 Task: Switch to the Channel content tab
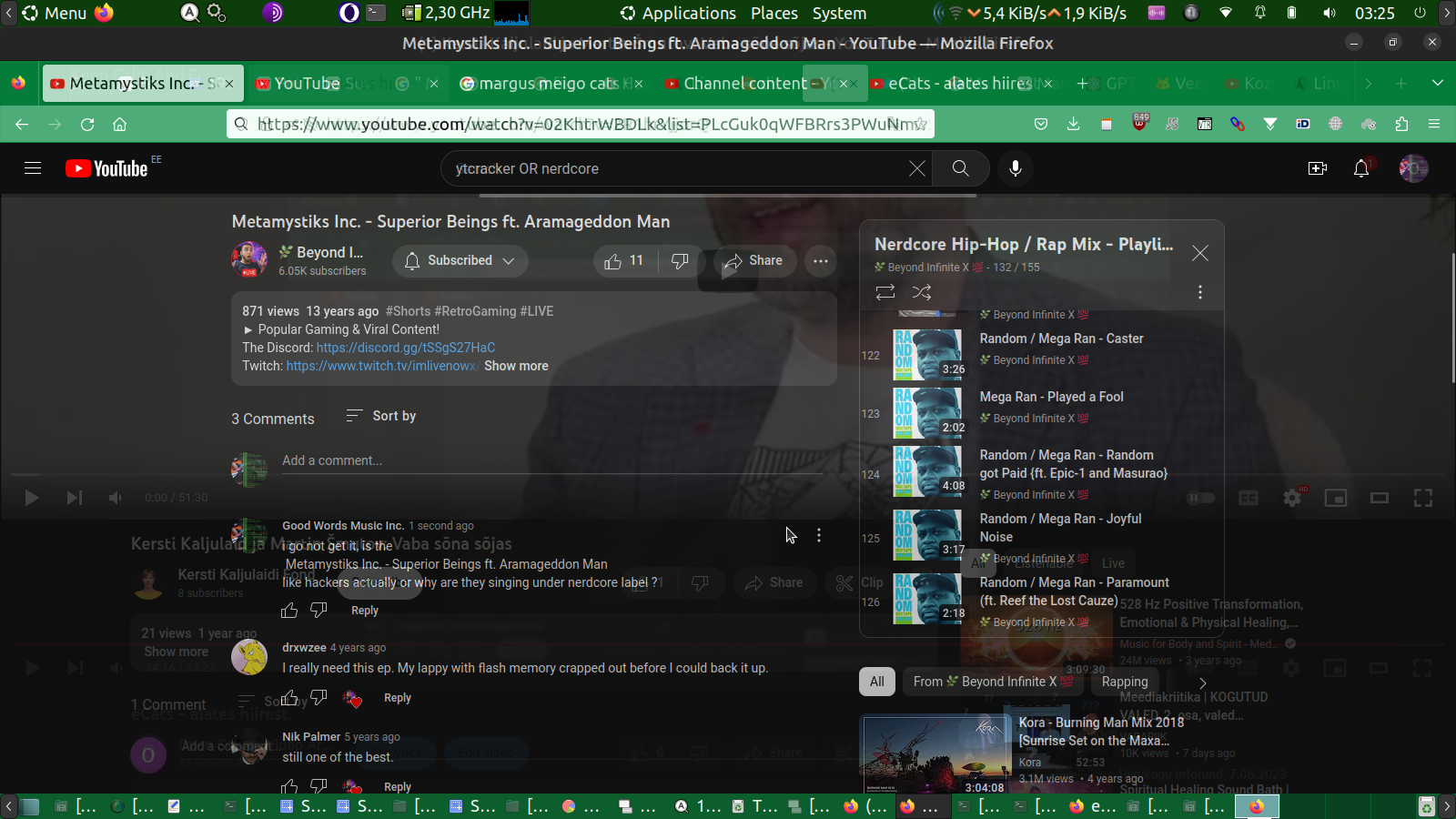pos(745,84)
